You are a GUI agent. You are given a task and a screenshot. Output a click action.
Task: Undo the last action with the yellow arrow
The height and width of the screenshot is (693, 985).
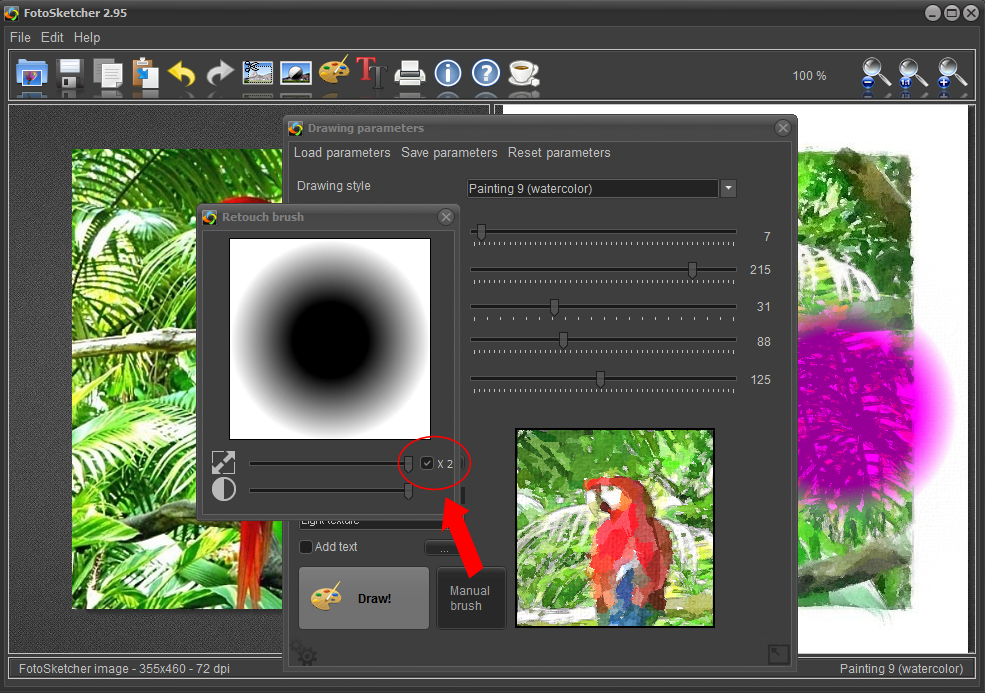point(182,74)
